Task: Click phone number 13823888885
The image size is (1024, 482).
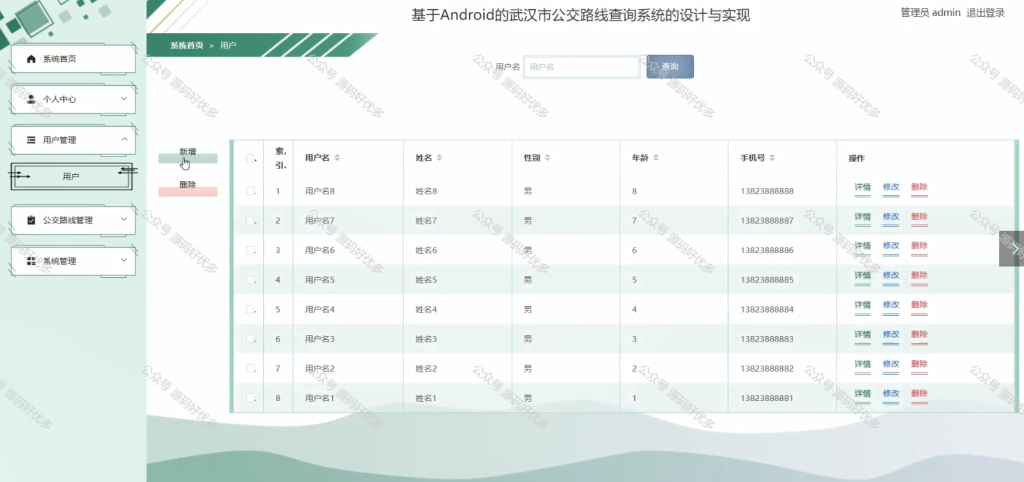Action: [x=767, y=280]
